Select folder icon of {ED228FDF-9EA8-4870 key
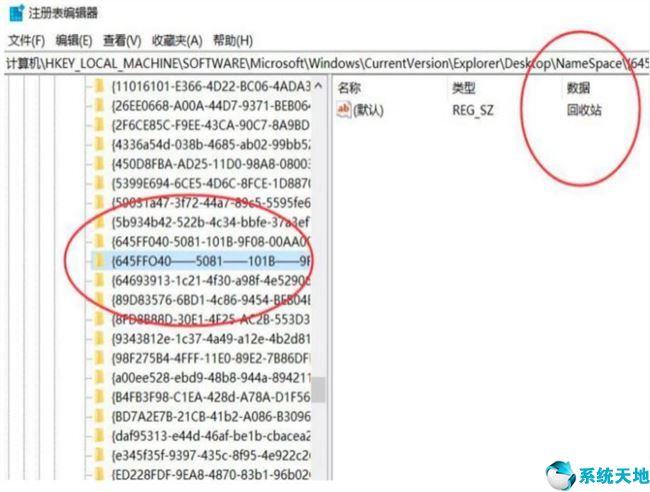 [x=99, y=474]
